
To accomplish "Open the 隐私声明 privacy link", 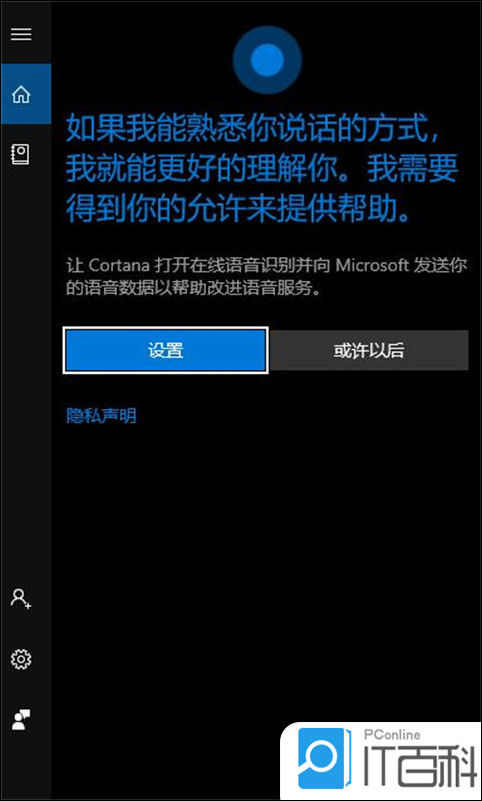I will click(101, 415).
